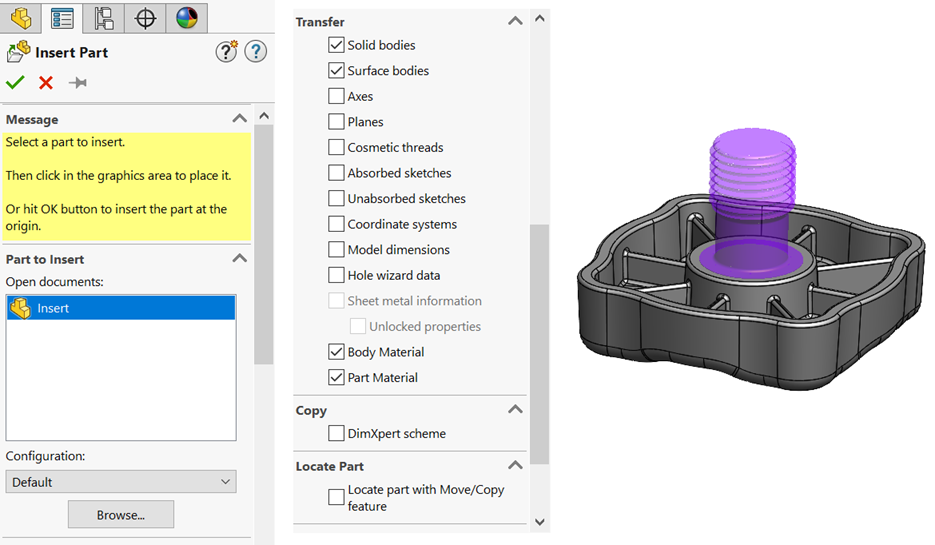The image size is (935, 545).
Task: Open the DisplayManager color sphere tab
Action: click(187, 18)
